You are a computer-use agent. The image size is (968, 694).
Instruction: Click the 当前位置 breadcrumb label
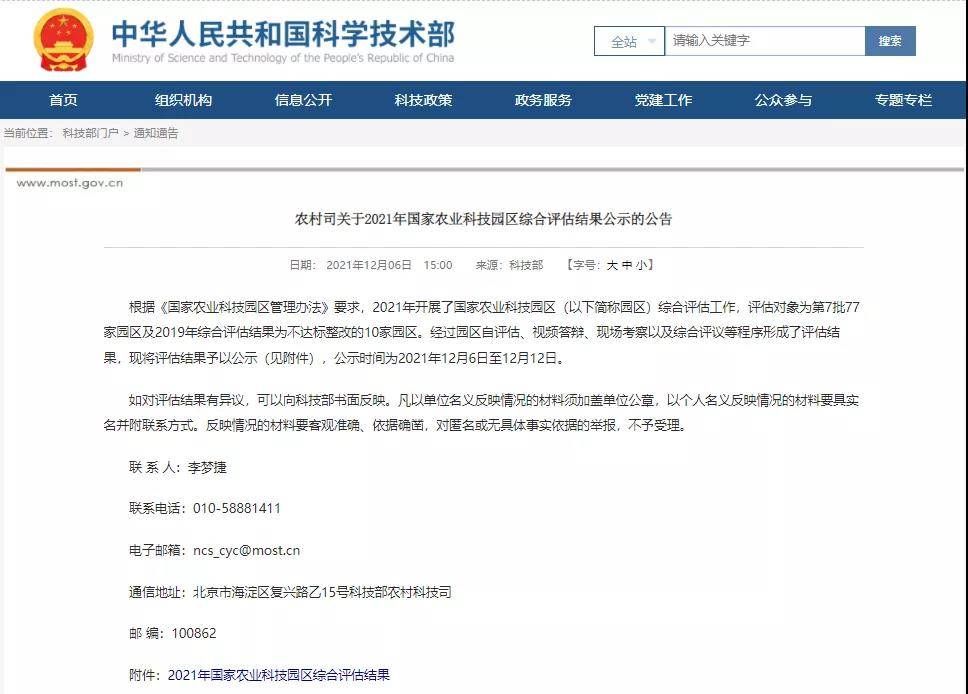coord(28,133)
